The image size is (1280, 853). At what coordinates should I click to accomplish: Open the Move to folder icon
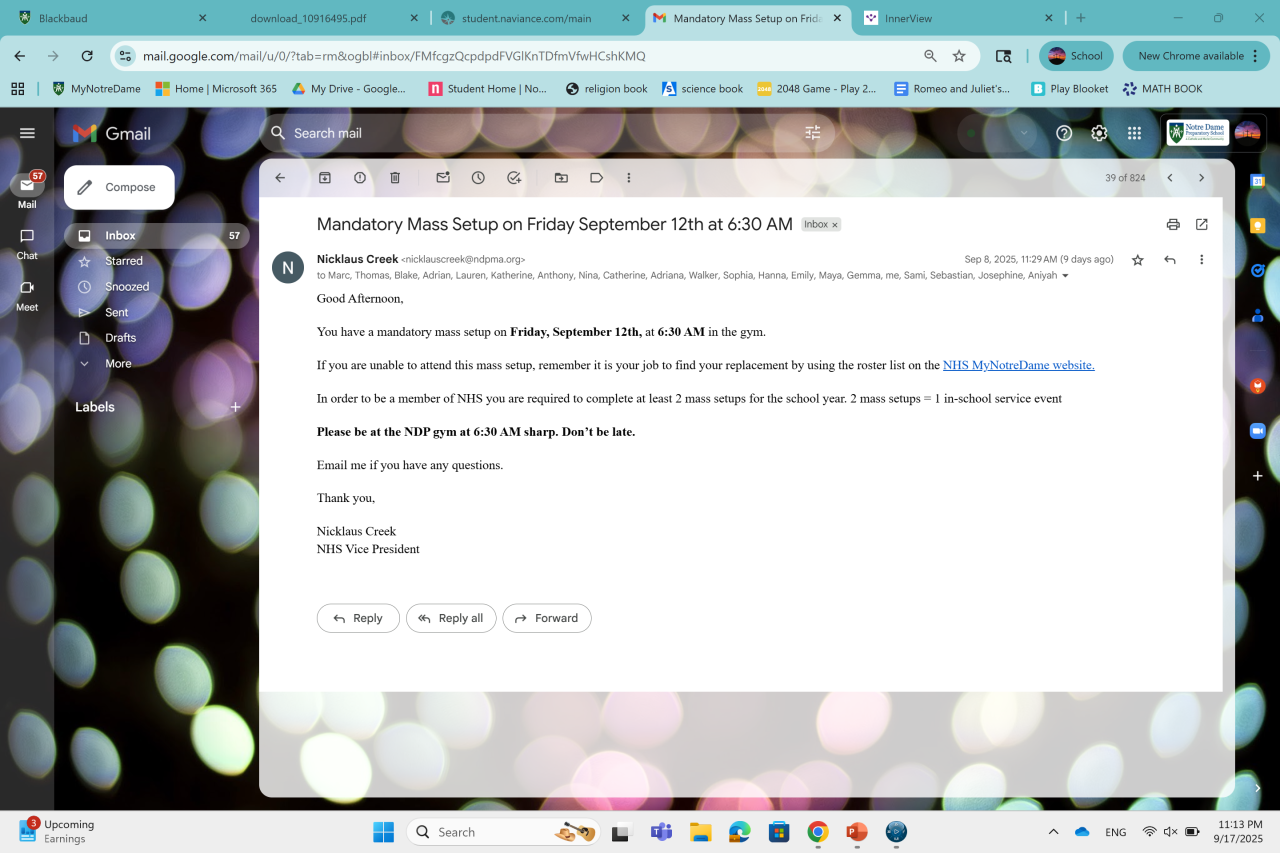[x=561, y=177]
